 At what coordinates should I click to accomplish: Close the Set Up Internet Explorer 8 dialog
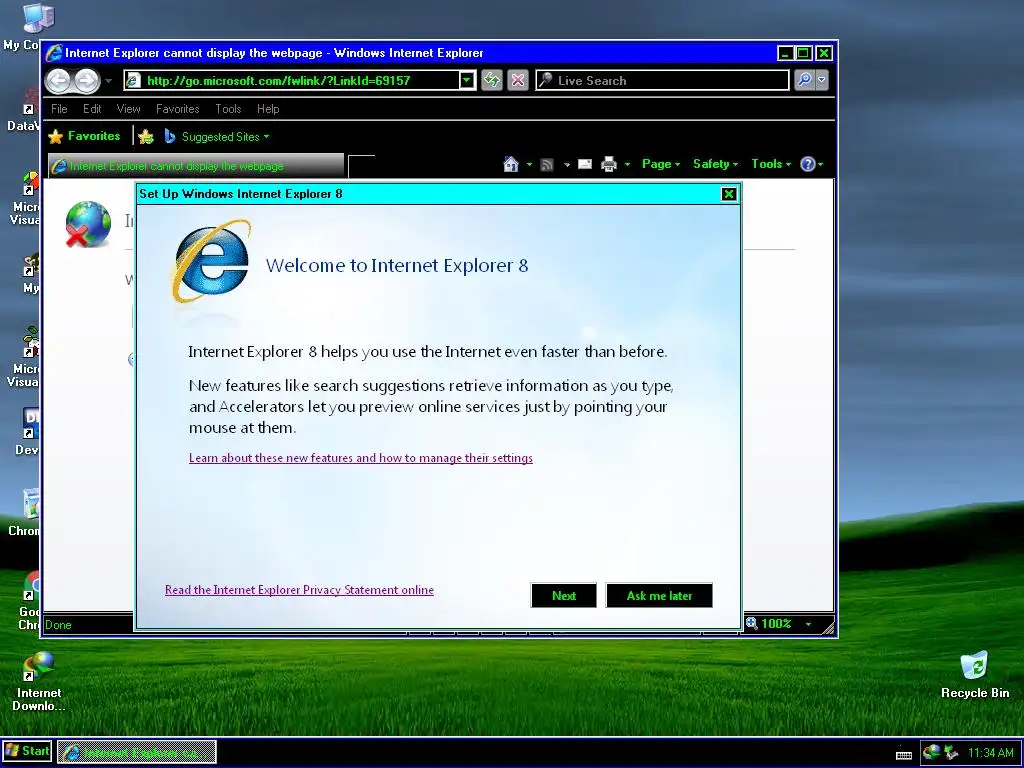729,194
